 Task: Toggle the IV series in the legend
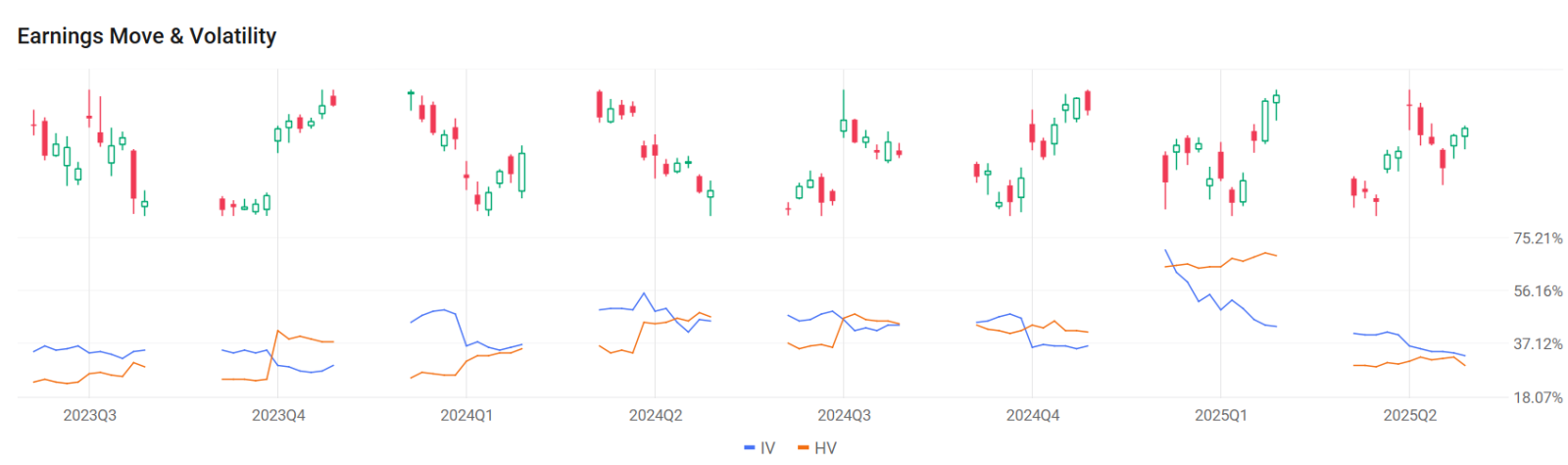[767, 448]
